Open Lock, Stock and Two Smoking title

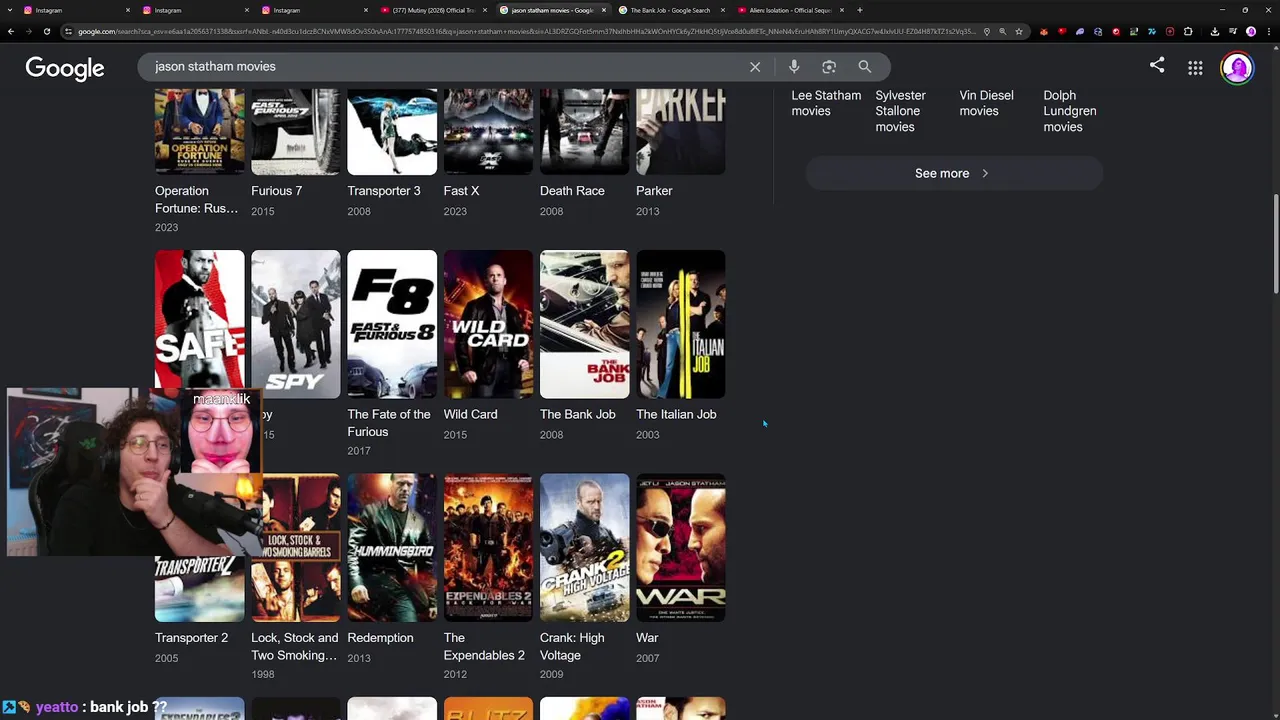(x=295, y=647)
